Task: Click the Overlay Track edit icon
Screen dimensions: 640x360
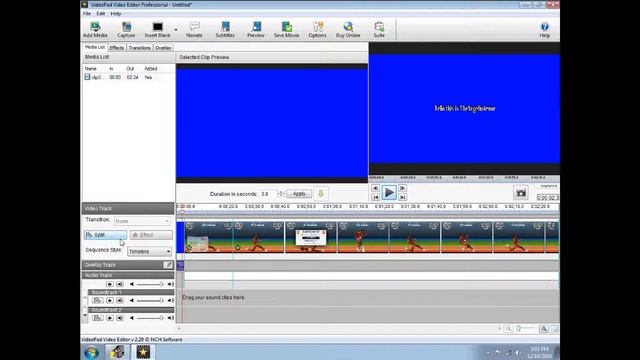Action: (168, 265)
